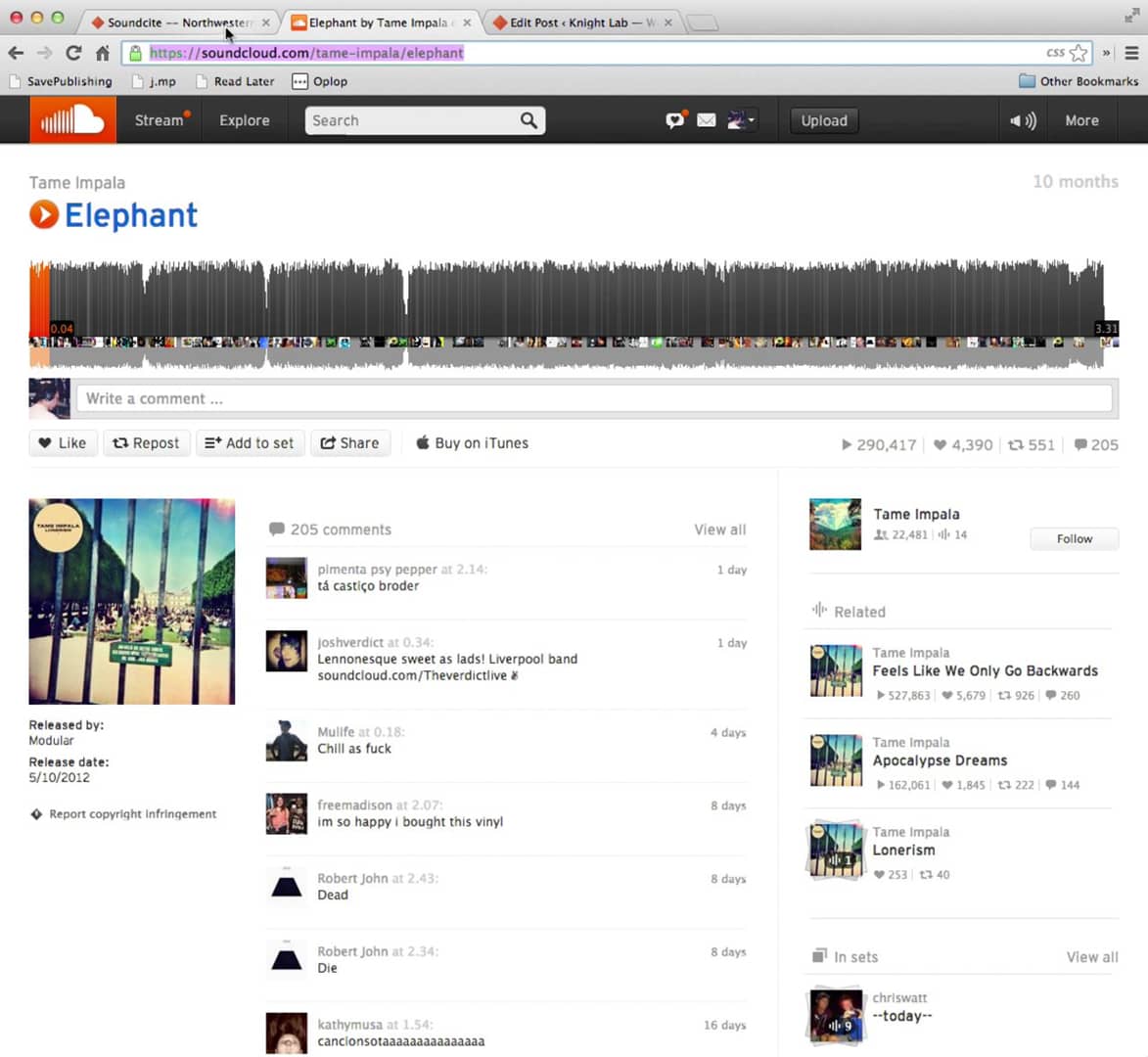Toggle the window fullscreen arrows icon
Image resolution: width=1148 pixels, height=1057 pixels.
1132,16
